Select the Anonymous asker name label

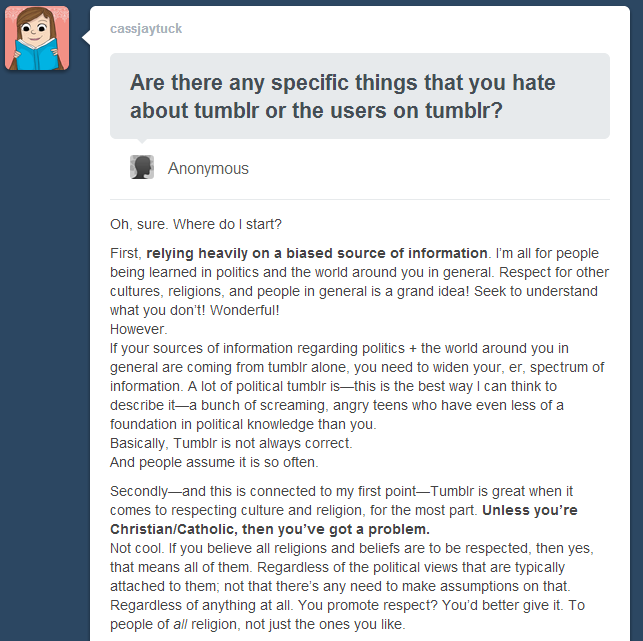click(208, 169)
